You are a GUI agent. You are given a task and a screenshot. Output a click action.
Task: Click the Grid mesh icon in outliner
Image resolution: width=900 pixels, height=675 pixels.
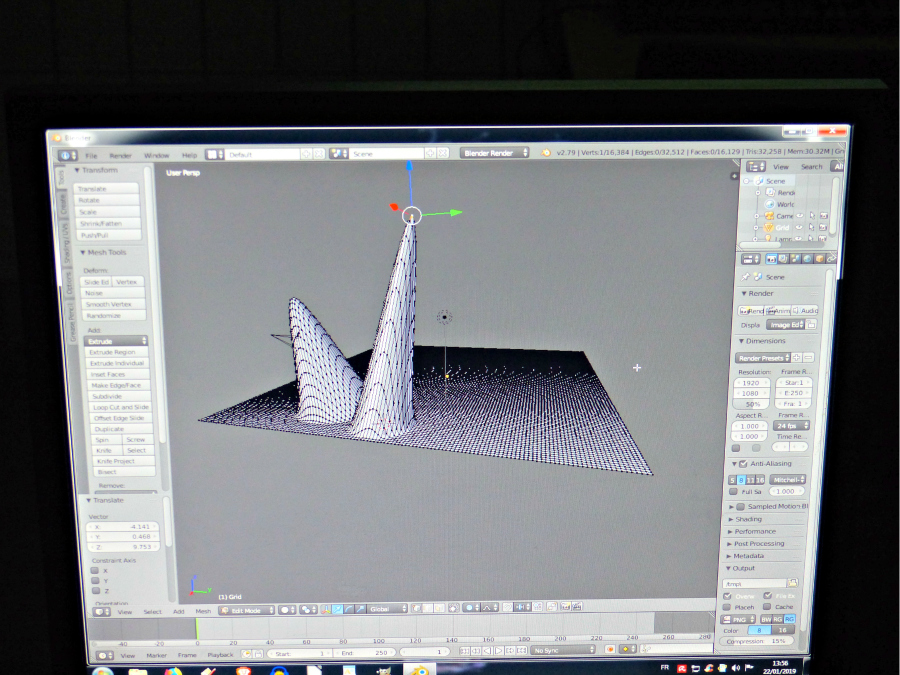pos(770,228)
